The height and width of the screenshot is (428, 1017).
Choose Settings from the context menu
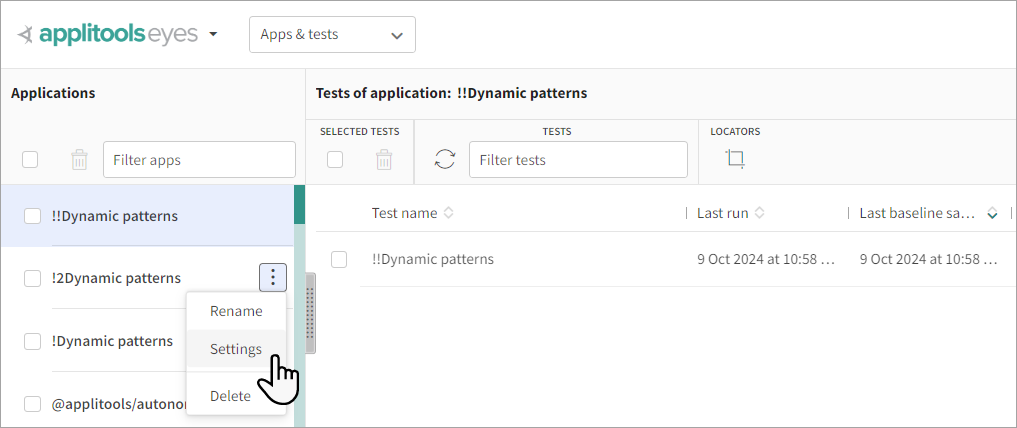click(x=236, y=349)
